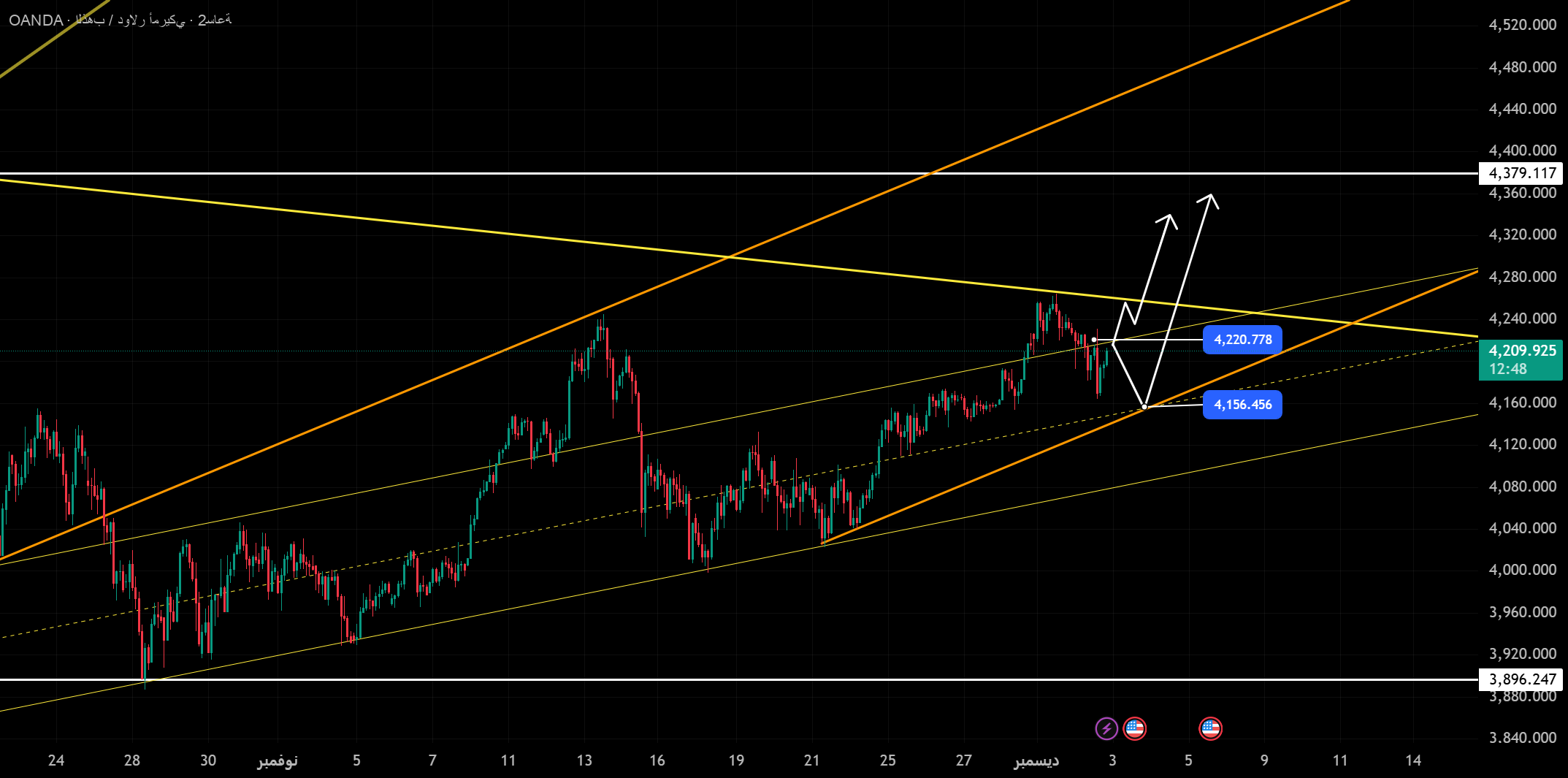The width and height of the screenshot is (1568, 778).
Task: Click the 2-hour interval text in chart title
Action: point(215,20)
